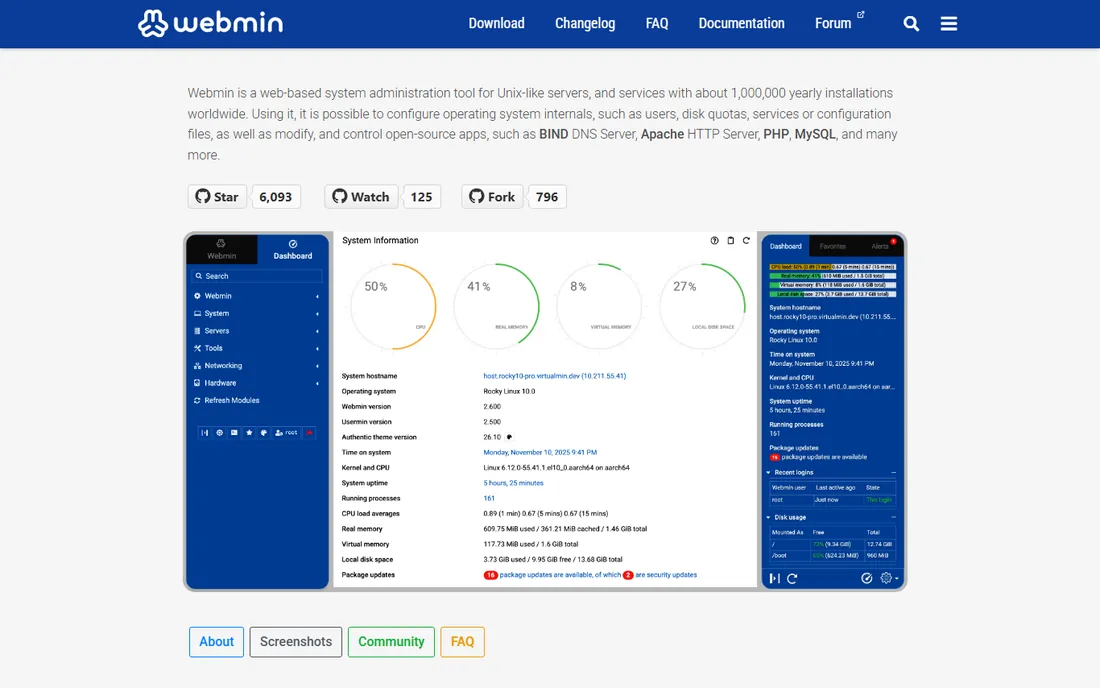The image size is (1100, 688).
Task: Click the terminal icon in left sidebar toolbar
Action: 234,433
